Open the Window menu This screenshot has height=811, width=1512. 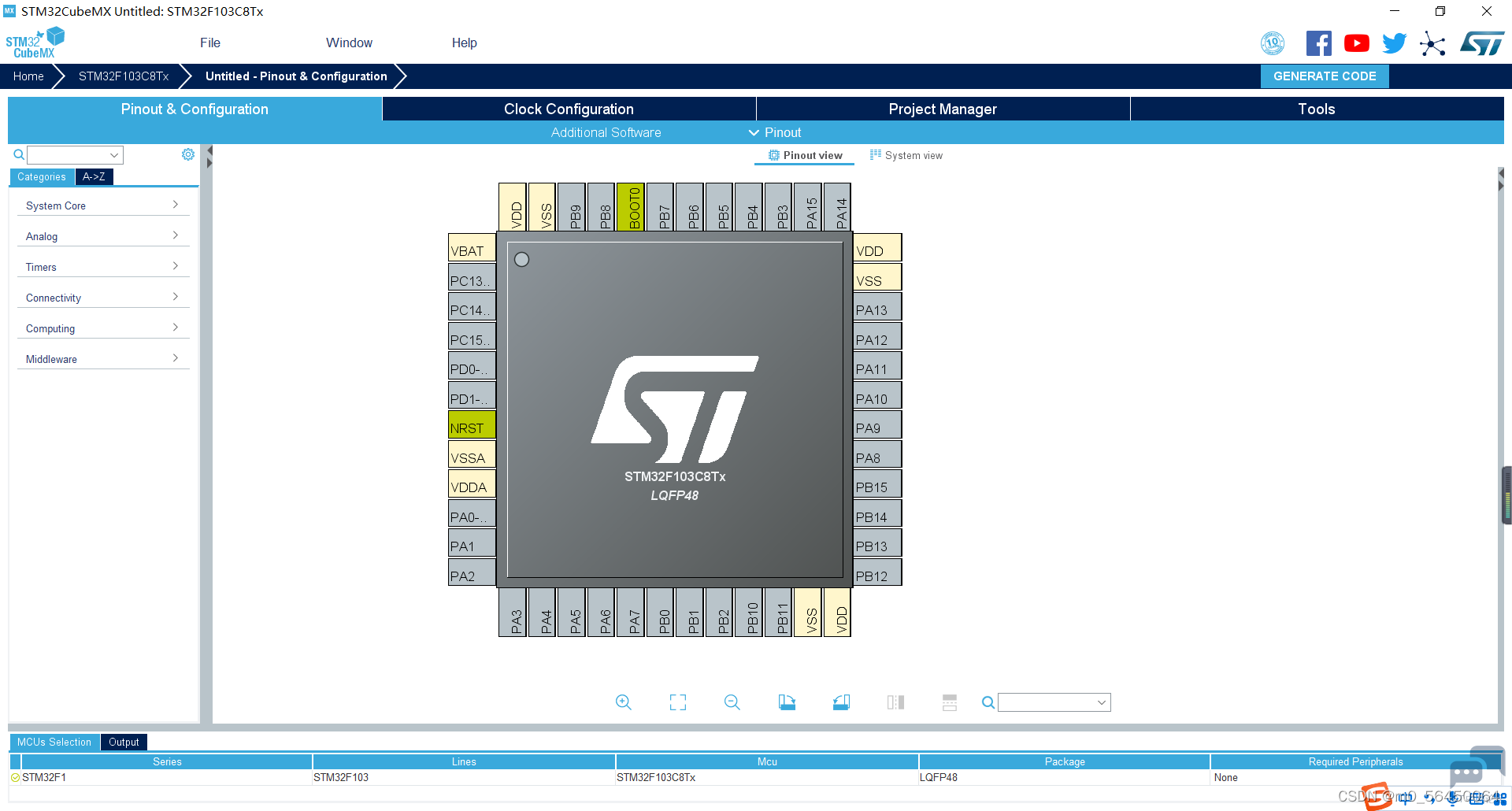(x=349, y=43)
